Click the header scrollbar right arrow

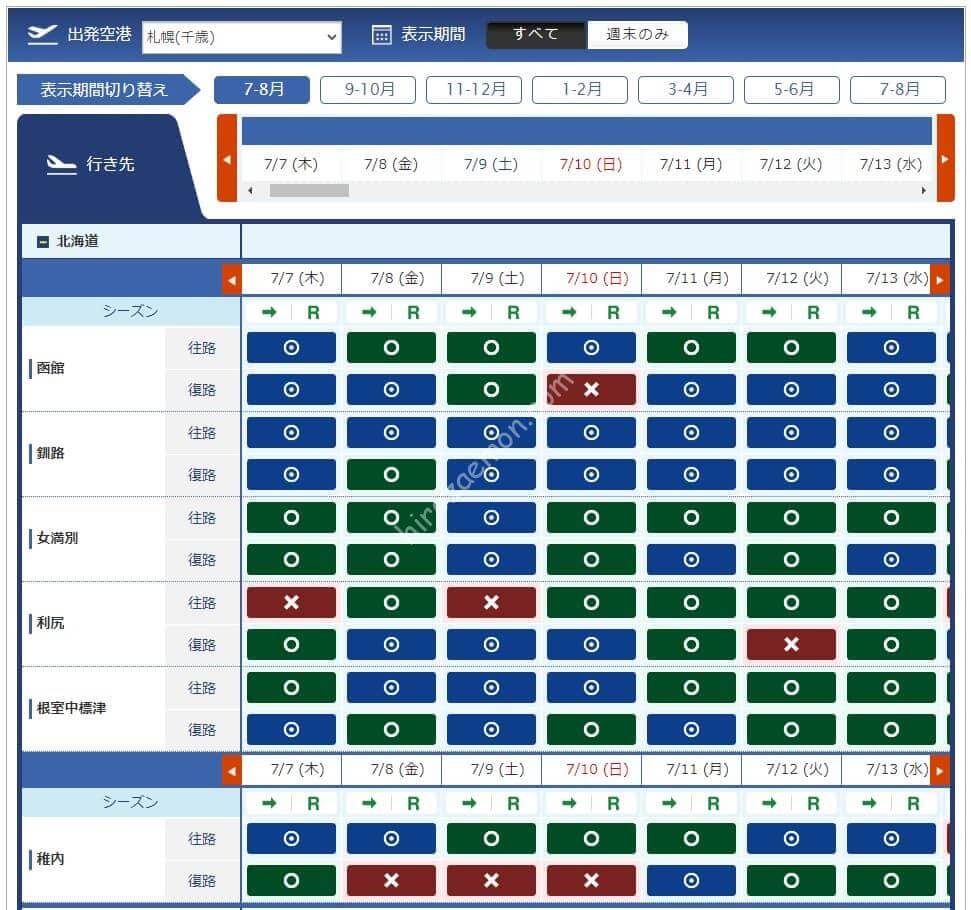pos(923,191)
